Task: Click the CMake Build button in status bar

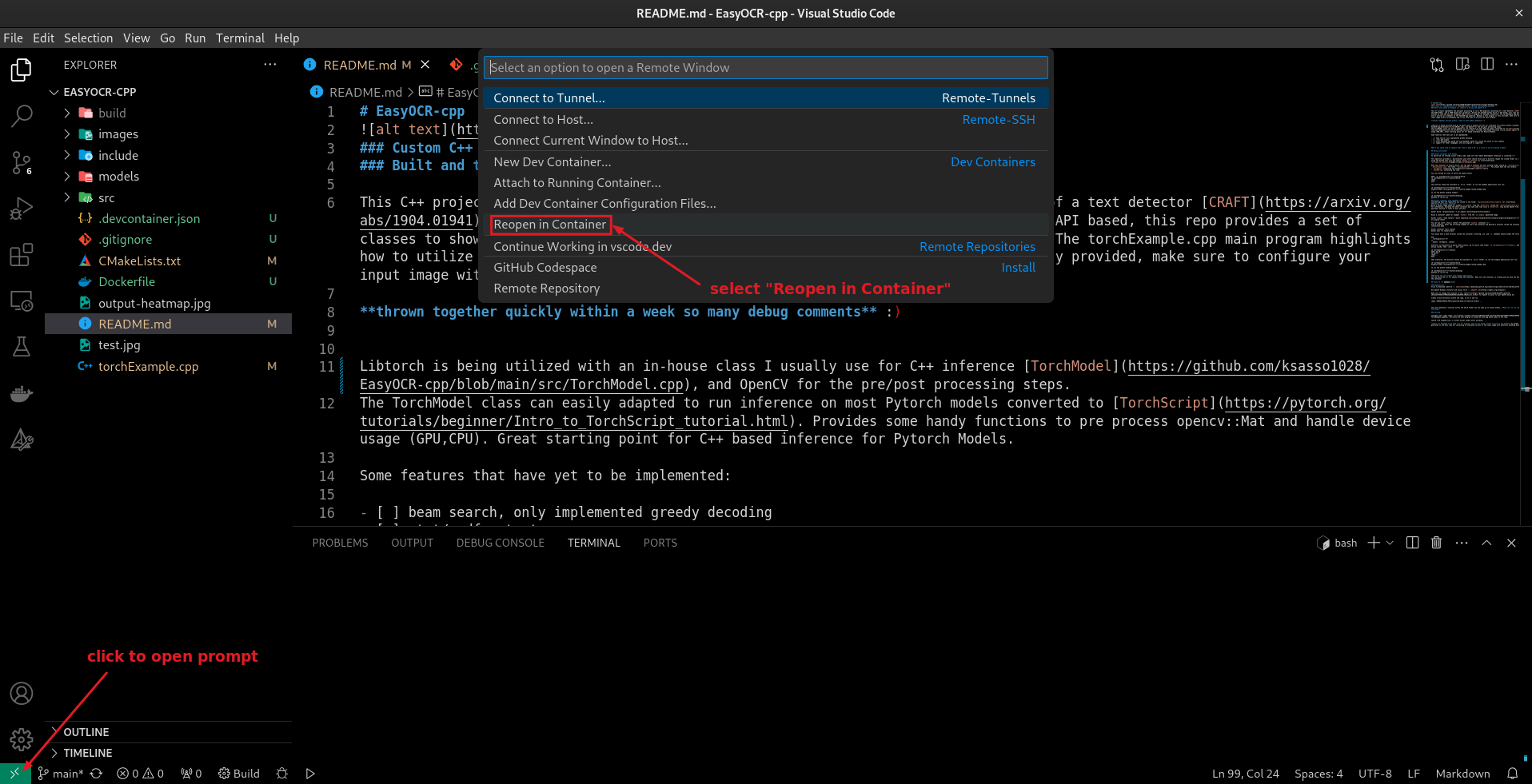Action: click(239, 774)
